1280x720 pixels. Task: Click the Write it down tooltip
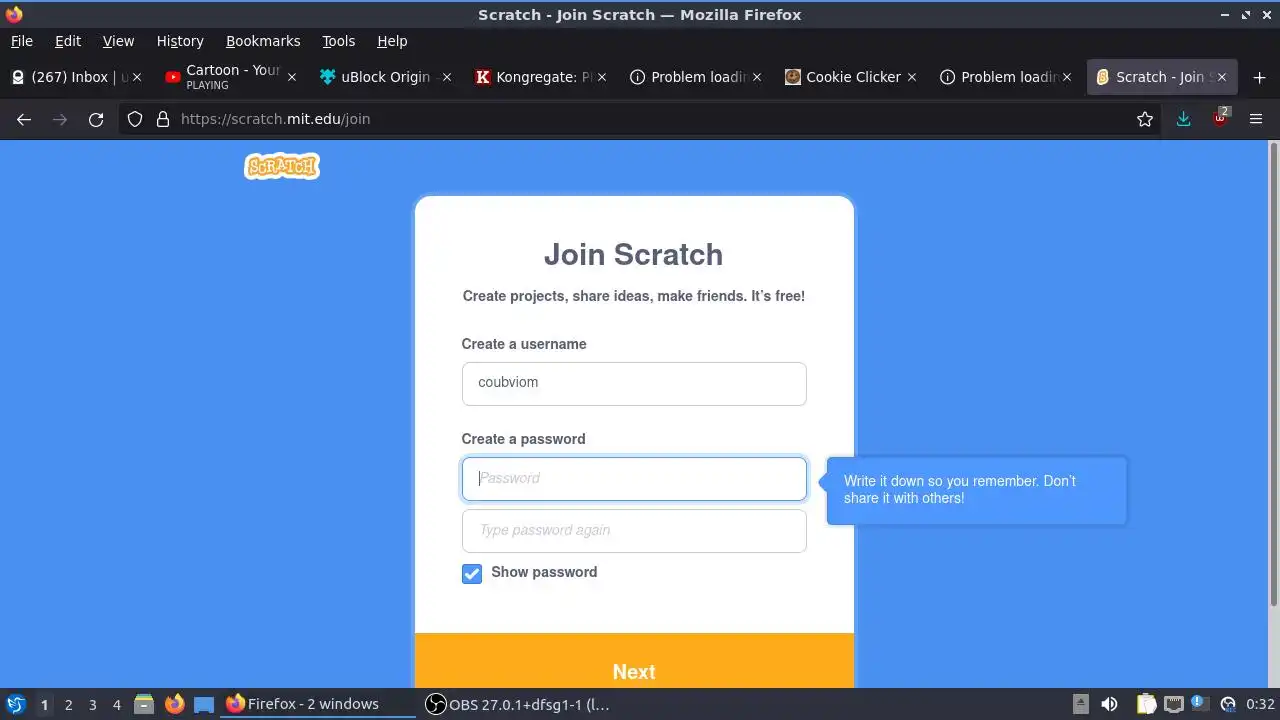pos(976,490)
